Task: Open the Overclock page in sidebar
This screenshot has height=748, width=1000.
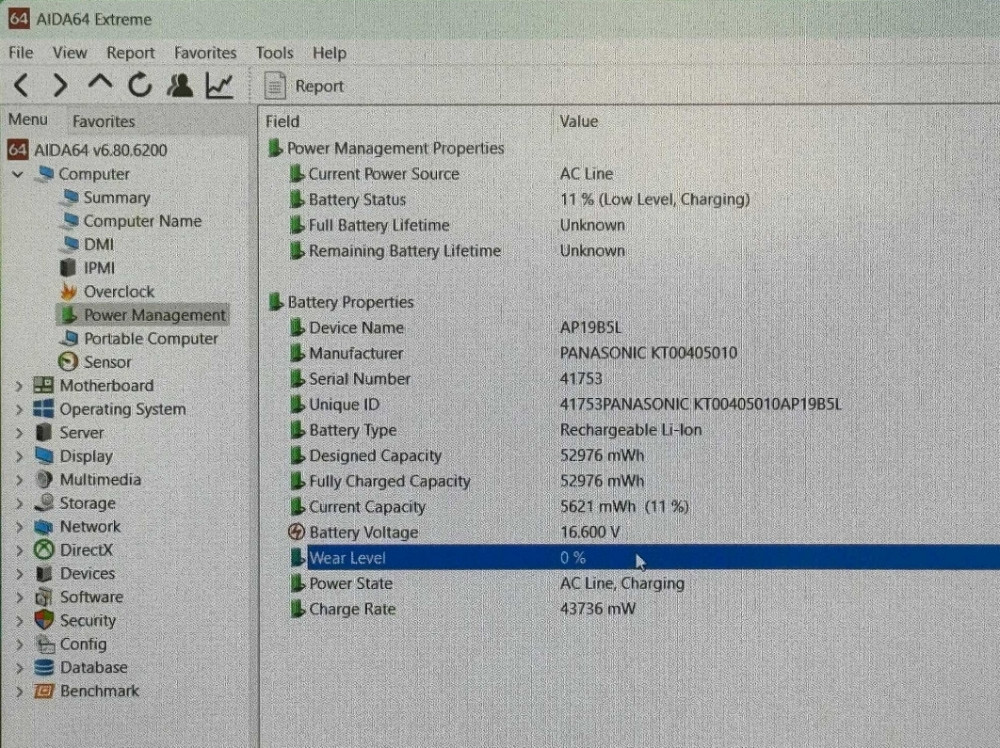Action: click(118, 292)
